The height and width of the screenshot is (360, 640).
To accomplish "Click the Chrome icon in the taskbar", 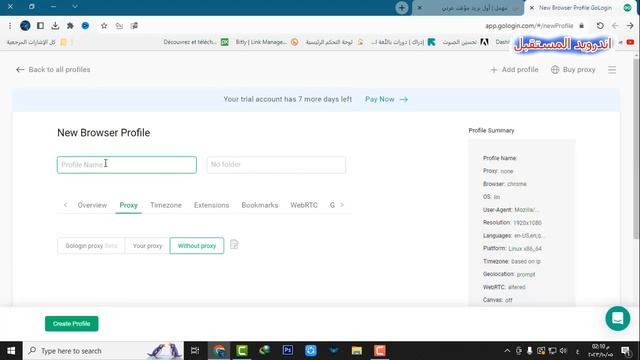I will 219,351.
